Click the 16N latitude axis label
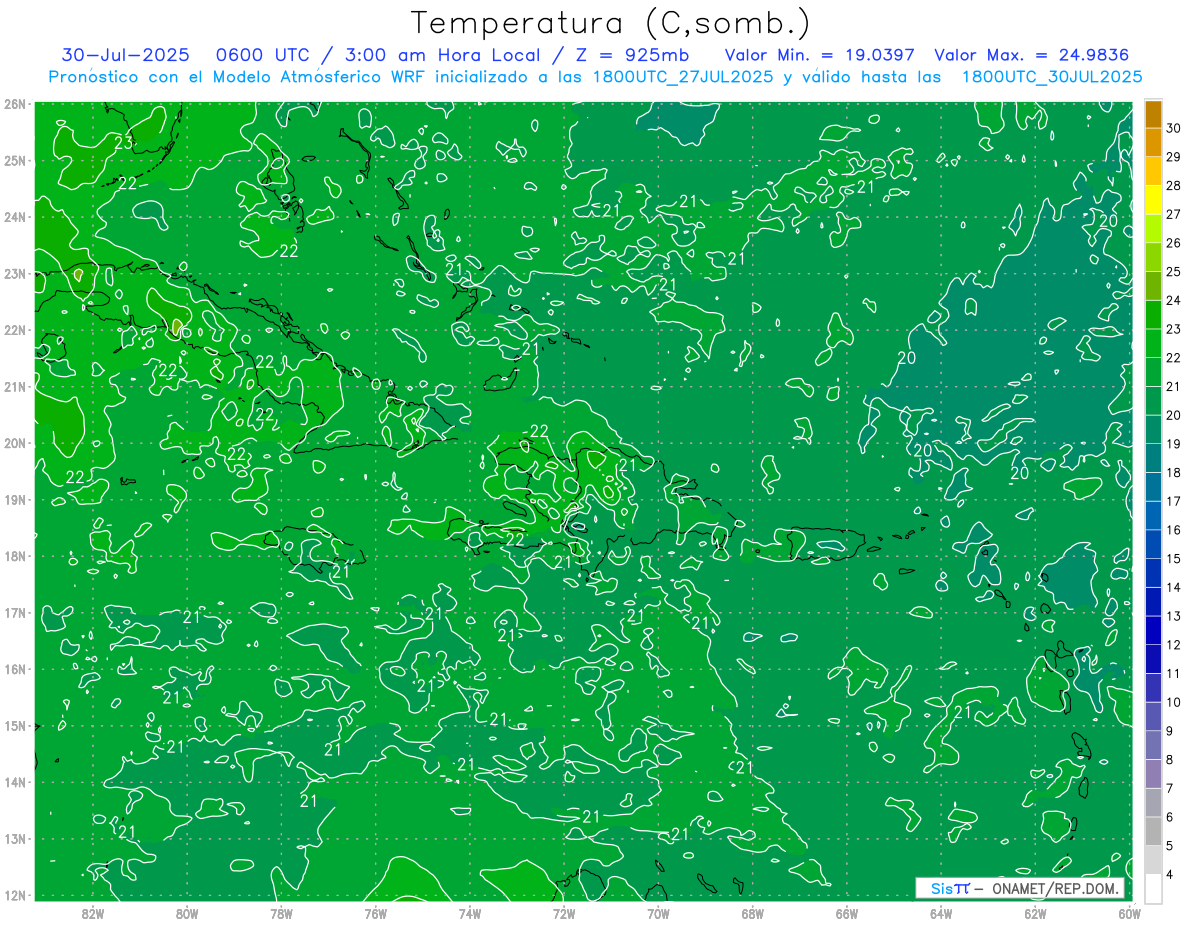Image resolution: width=1200 pixels, height=927 pixels. click(16, 669)
